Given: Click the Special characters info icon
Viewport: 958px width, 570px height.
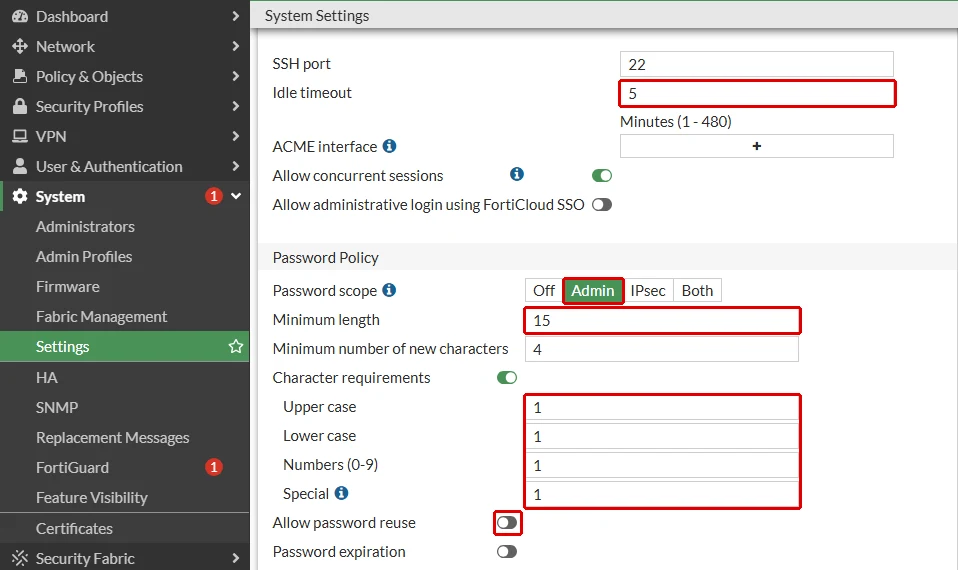Looking at the screenshot, I should (342, 492).
